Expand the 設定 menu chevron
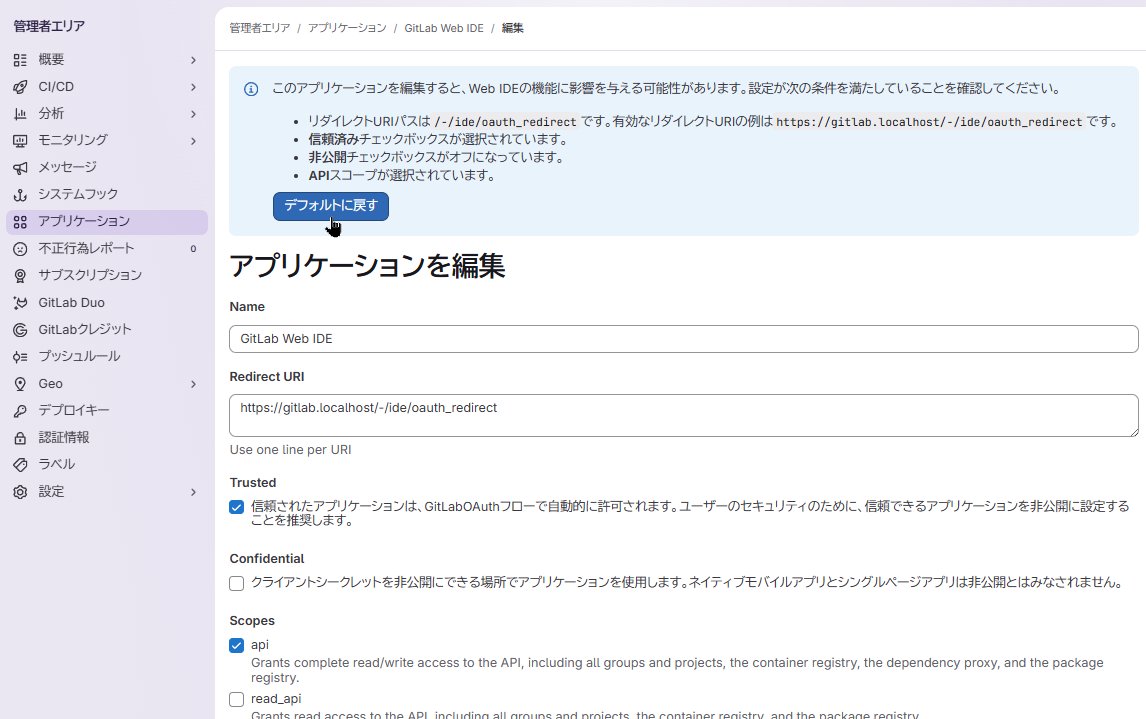The width and height of the screenshot is (1146, 719). coord(193,492)
